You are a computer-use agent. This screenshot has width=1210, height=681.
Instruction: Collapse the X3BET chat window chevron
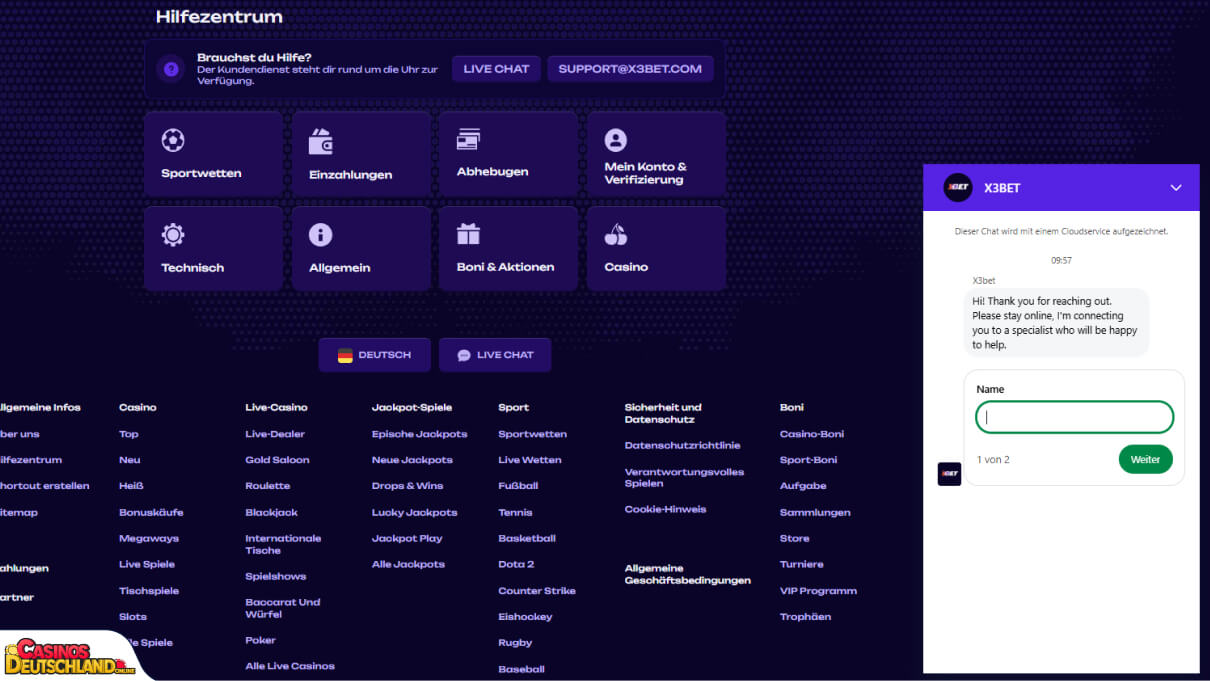tap(1176, 188)
